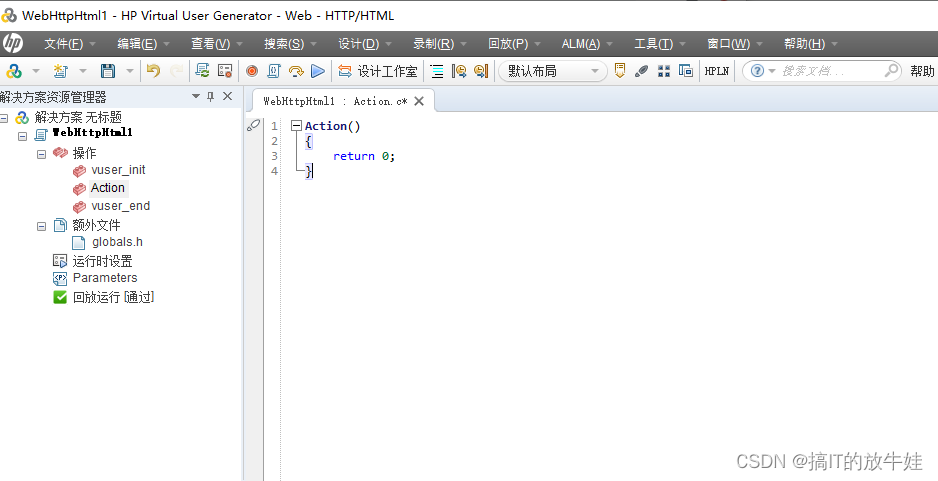This screenshot has height=481, width=938.
Task: Click the 帮助 button beside the search box
Action: 922,71
